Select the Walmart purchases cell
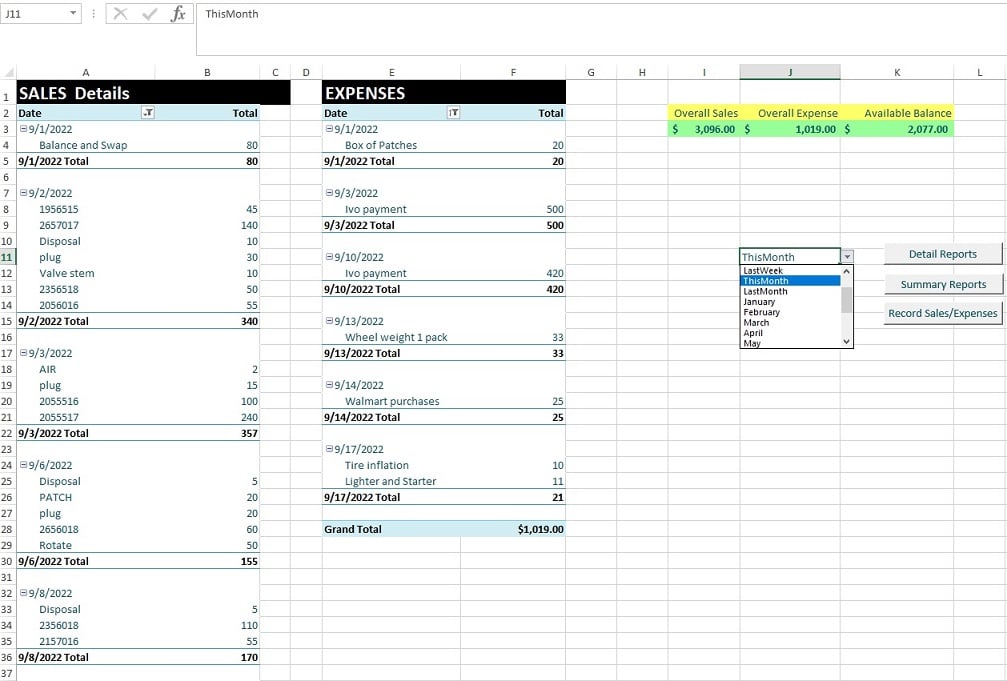1007x681 pixels. (392, 401)
